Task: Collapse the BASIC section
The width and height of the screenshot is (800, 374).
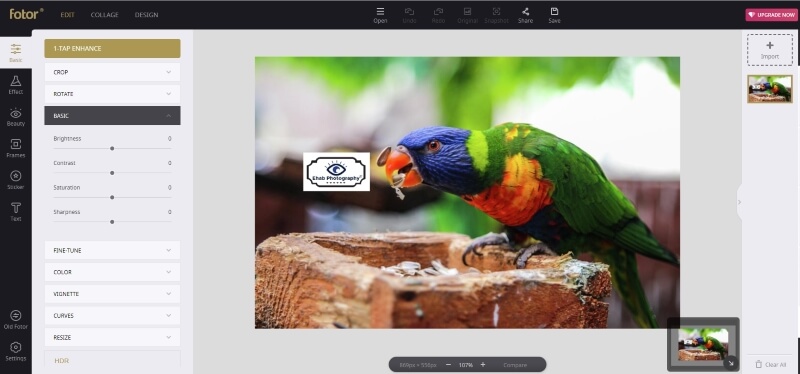Action: pyautogui.click(x=112, y=116)
